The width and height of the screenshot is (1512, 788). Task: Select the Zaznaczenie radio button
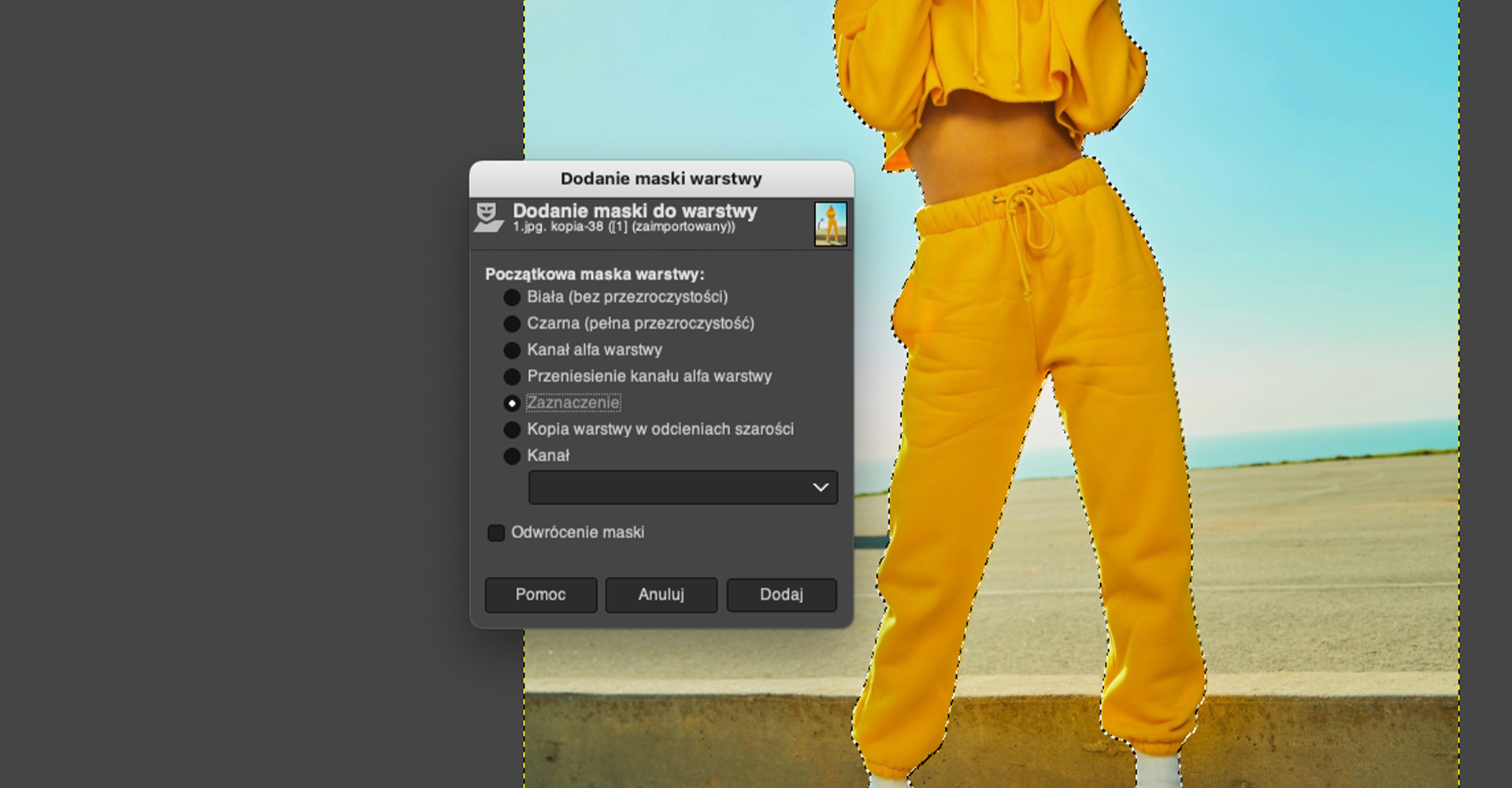point(512,403)
